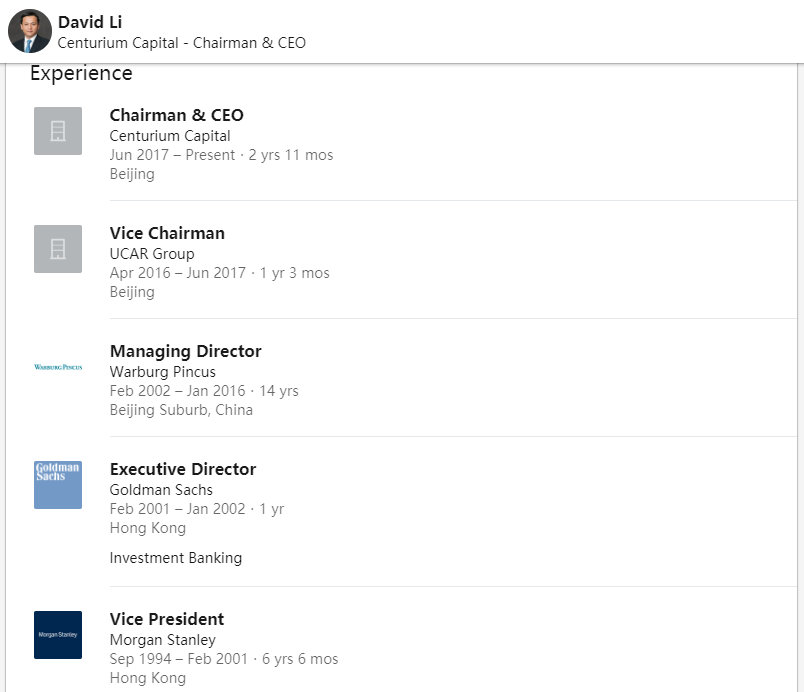Screen dimensions: 804x692
Task: Click the Morgan Stanley company name
Action: point(163,640)
